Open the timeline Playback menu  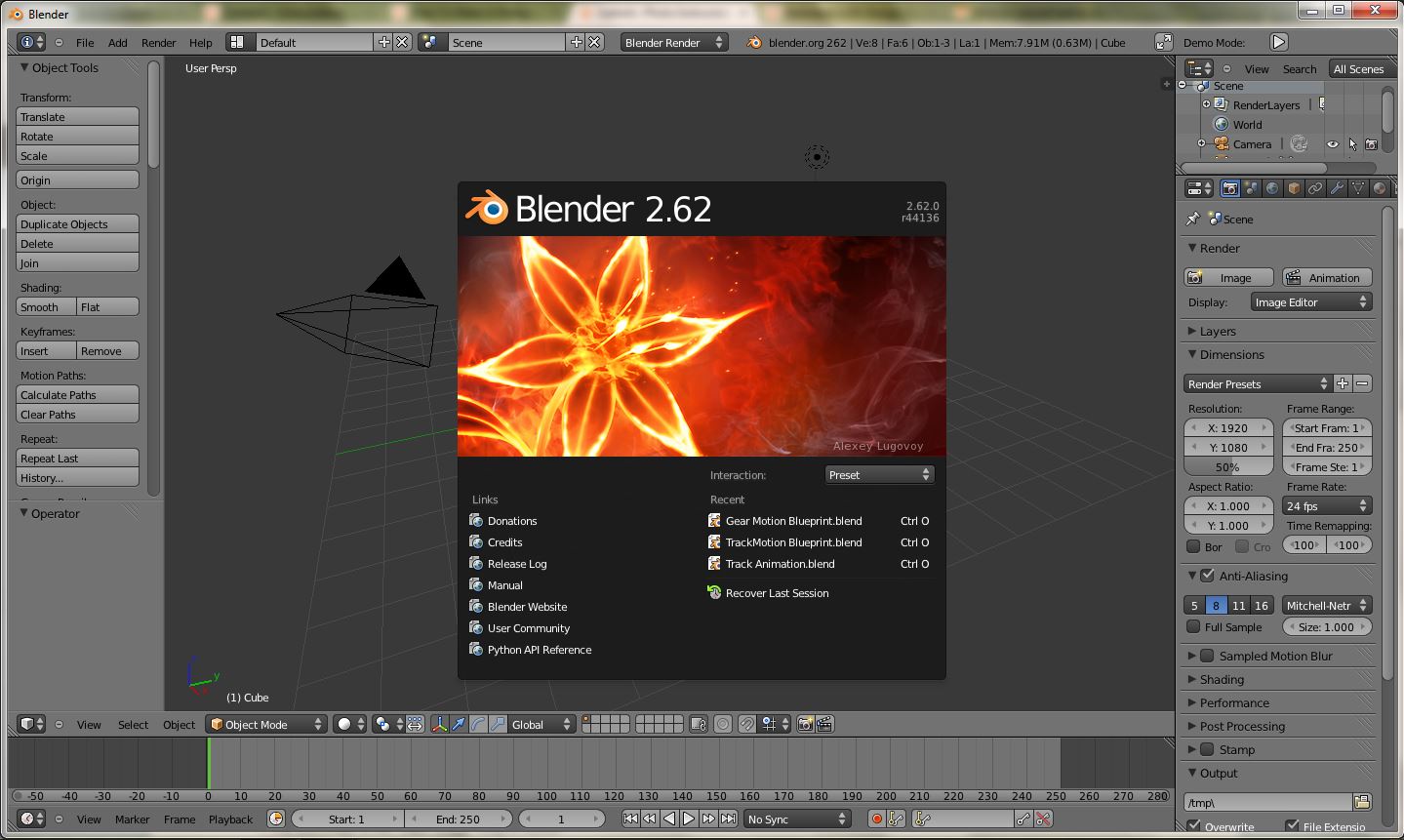[230, 820]
